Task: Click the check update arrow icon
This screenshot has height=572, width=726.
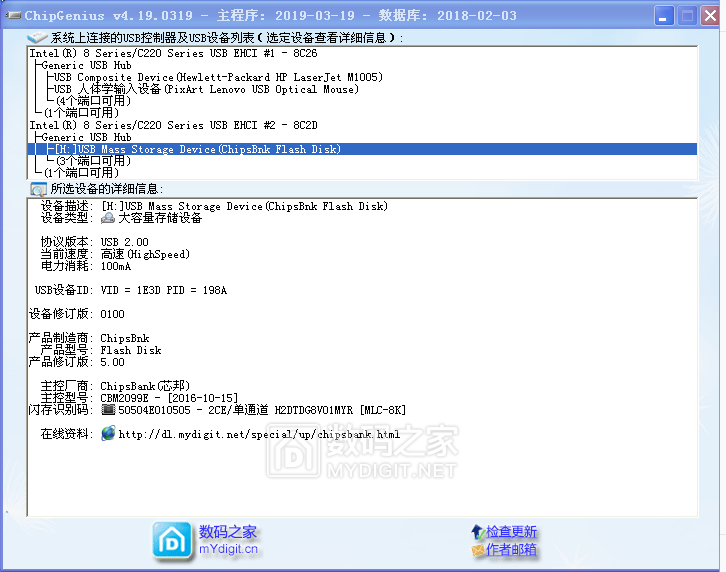Action: click(x=477, y=531)
